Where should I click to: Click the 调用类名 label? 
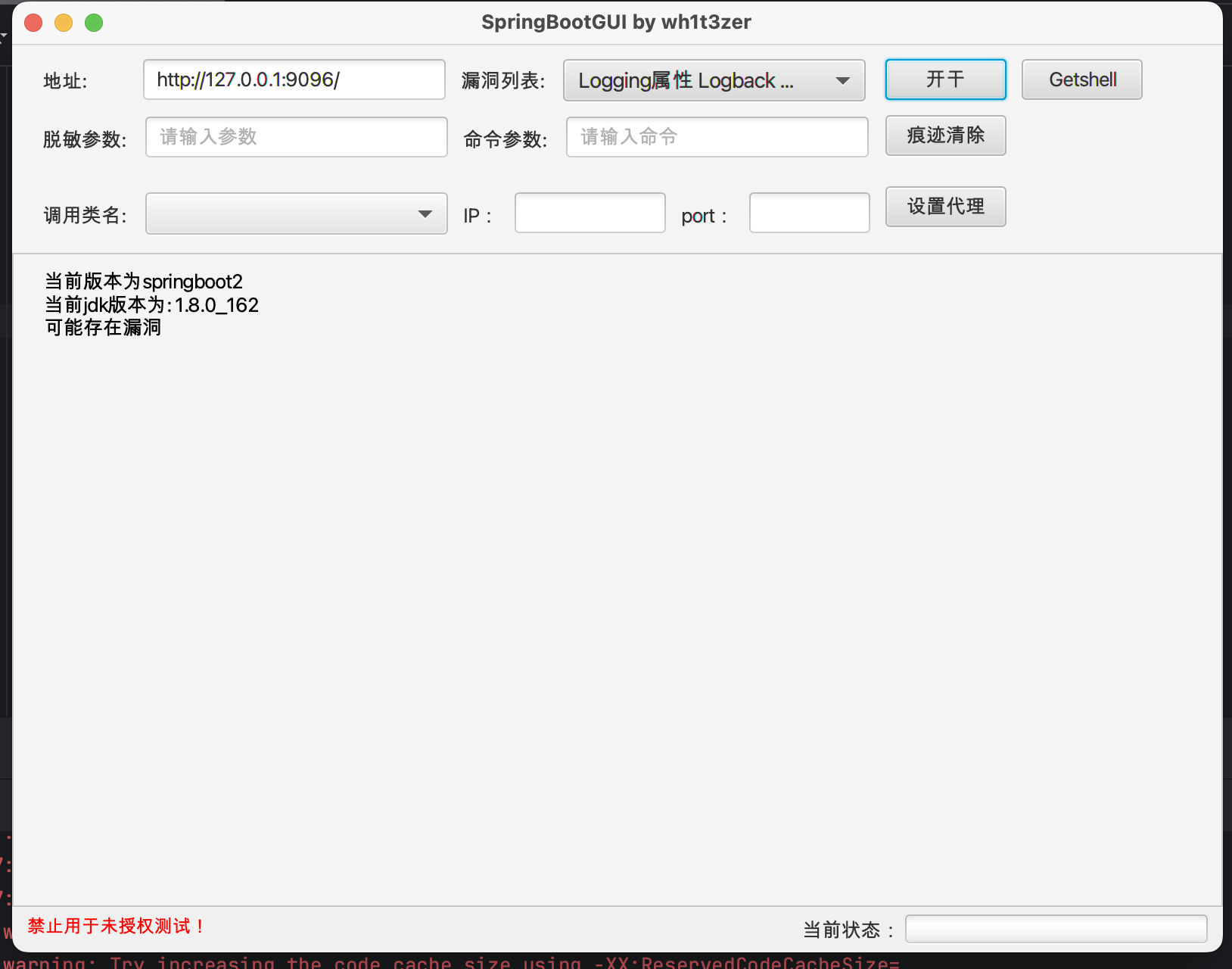coord(85,215)
